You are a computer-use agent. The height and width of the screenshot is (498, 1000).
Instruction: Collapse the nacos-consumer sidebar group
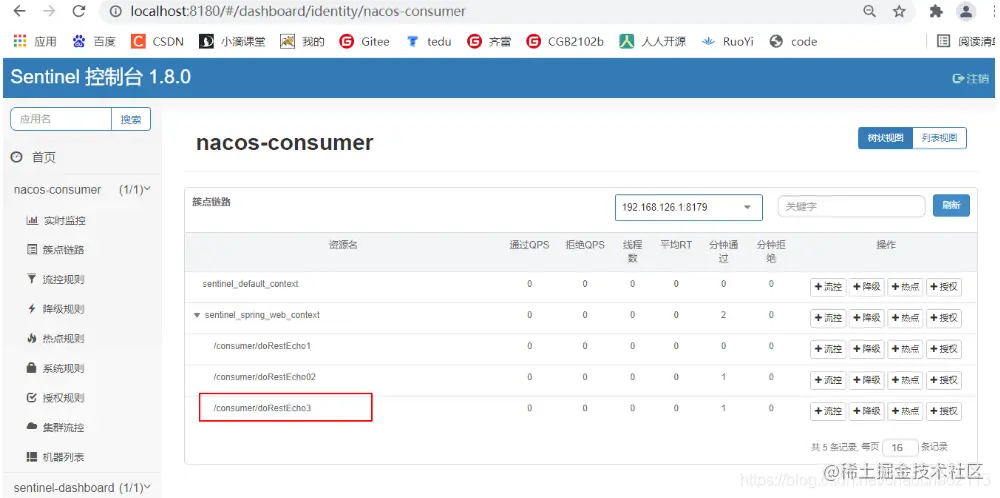[82, 189]
